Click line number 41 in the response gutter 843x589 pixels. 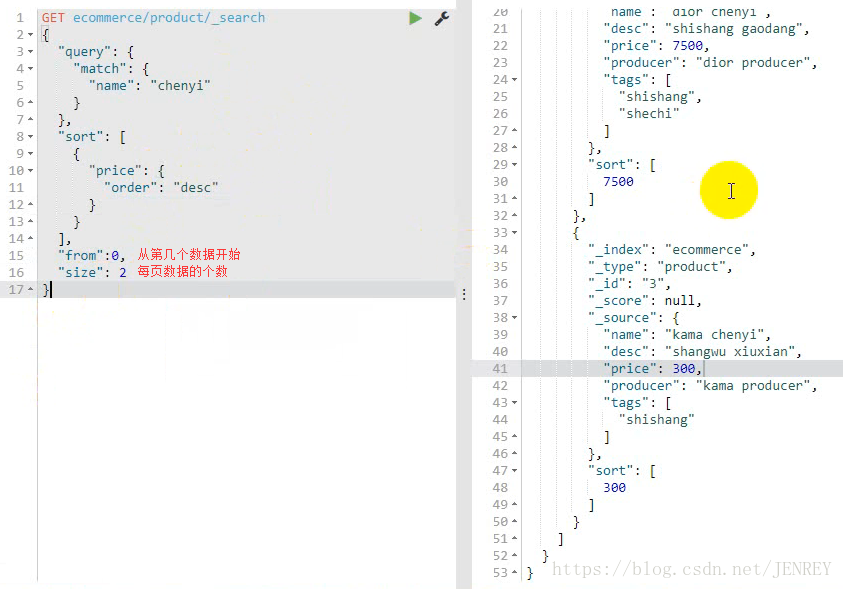pyautogui.click(x=500, y=369)
